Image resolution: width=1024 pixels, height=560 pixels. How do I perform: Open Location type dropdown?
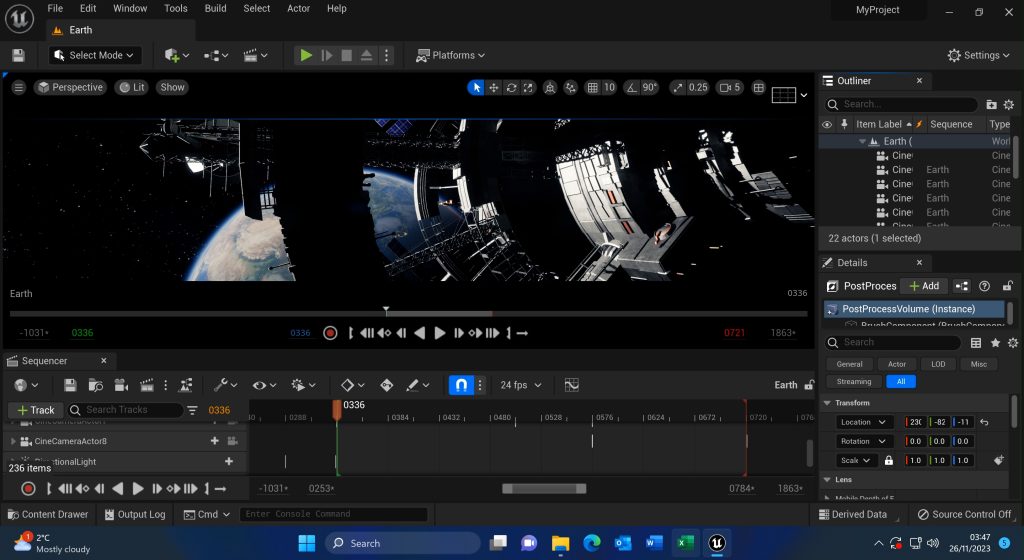pos(863,422)
